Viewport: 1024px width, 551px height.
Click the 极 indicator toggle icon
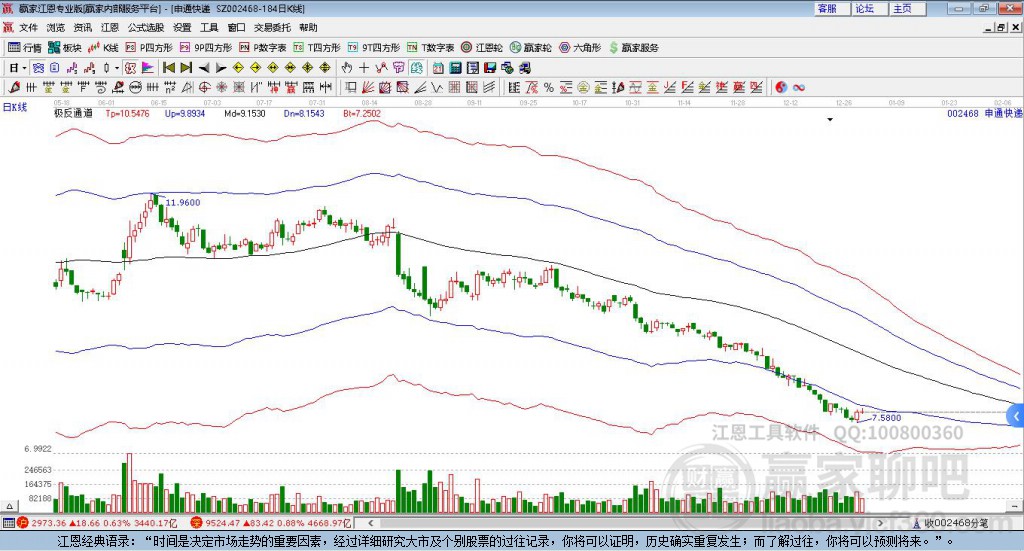pos(131,68)
